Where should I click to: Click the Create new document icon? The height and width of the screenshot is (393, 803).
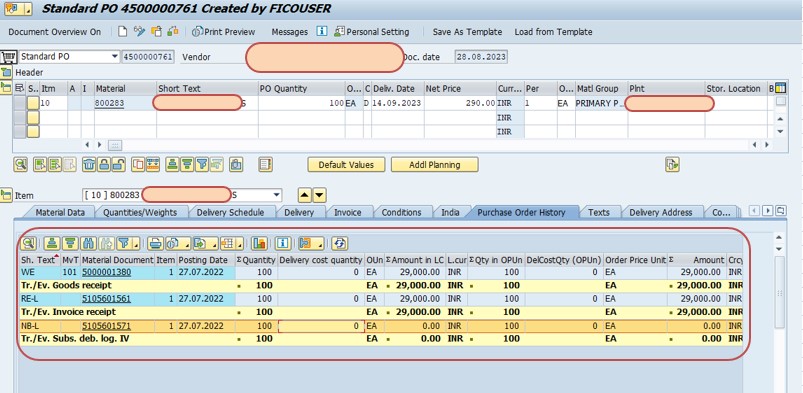(x=122, y=32)
